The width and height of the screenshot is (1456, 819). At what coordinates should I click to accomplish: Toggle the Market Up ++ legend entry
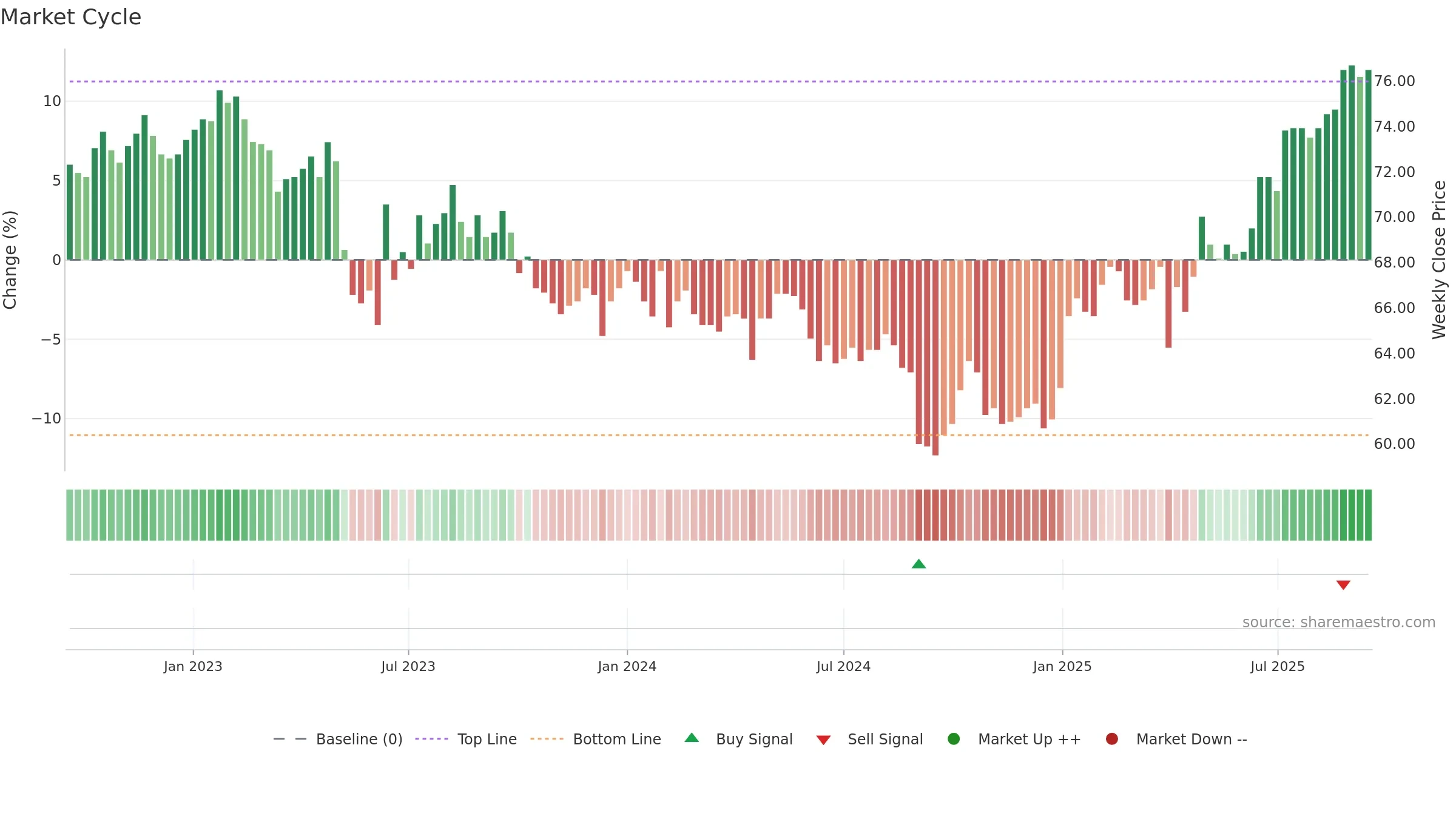[1014, 739]
